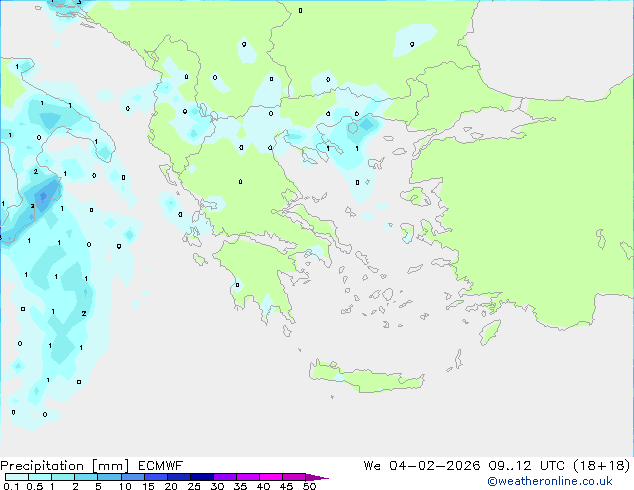Click the "09..12 UTC" time range text
Screen dimensions: 634x490
pos(526,466)
